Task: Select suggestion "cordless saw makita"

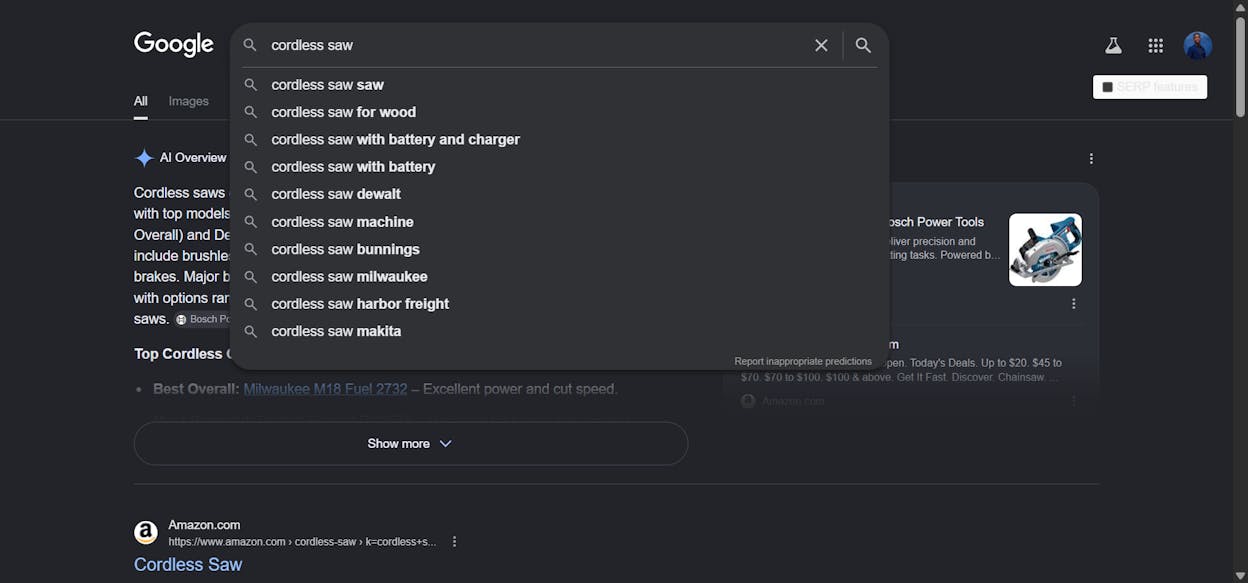Action: (559, 331)
